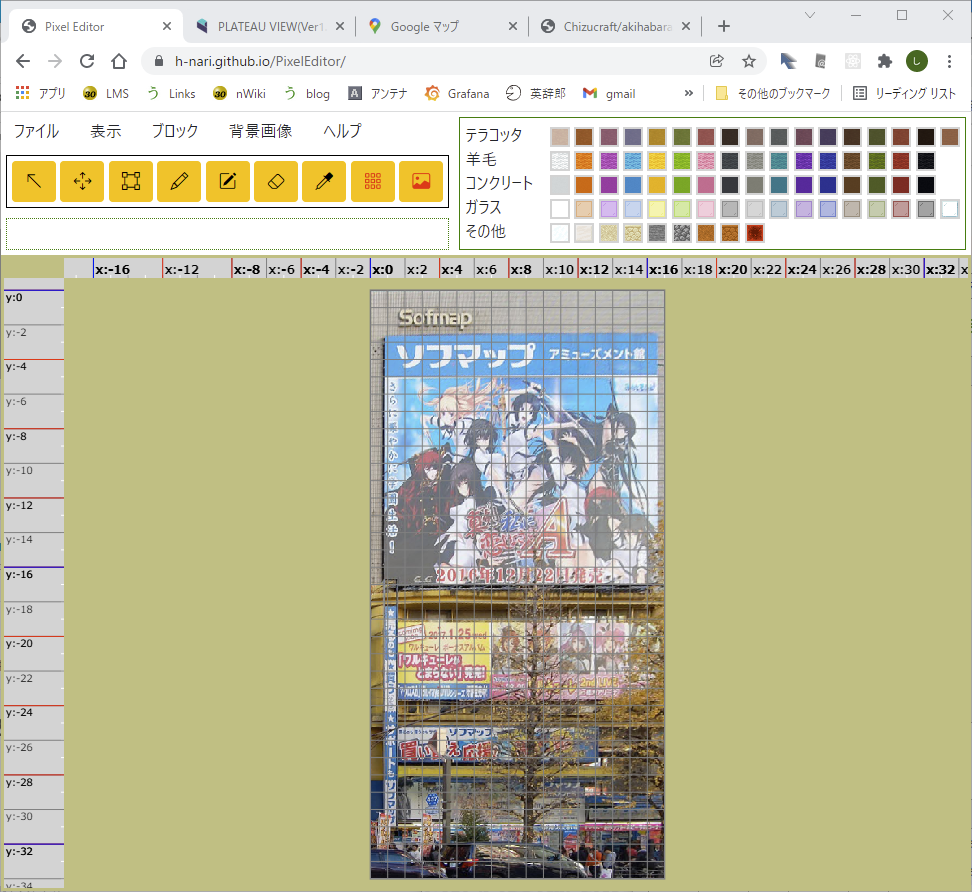The height and width of the screenshot is (892, 972).
Task: Expand the bookmarks overflow chevron
Action: pos(688,93)
